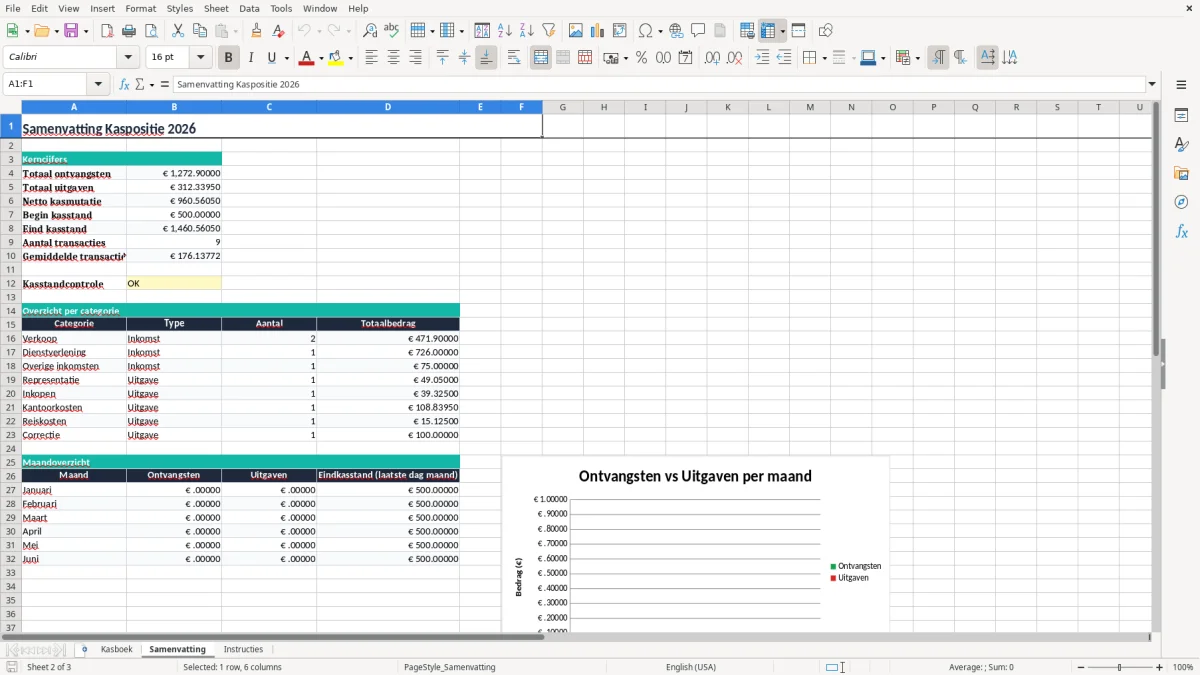Viewport: 1200px width, 675px height.
Task: Insert a chart
Action: 598,31
